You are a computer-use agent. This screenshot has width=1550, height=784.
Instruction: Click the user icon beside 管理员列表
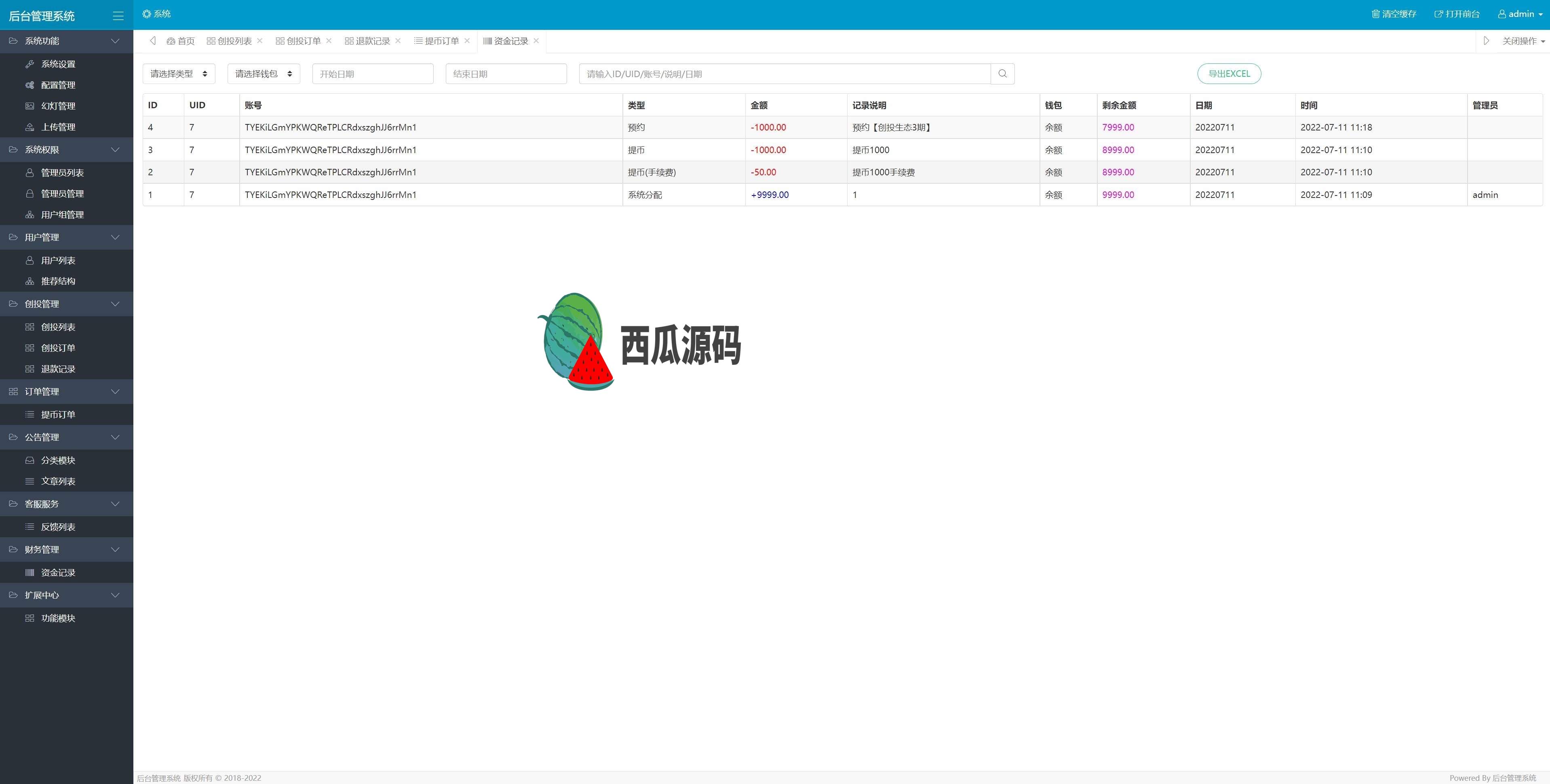[30, 172]
